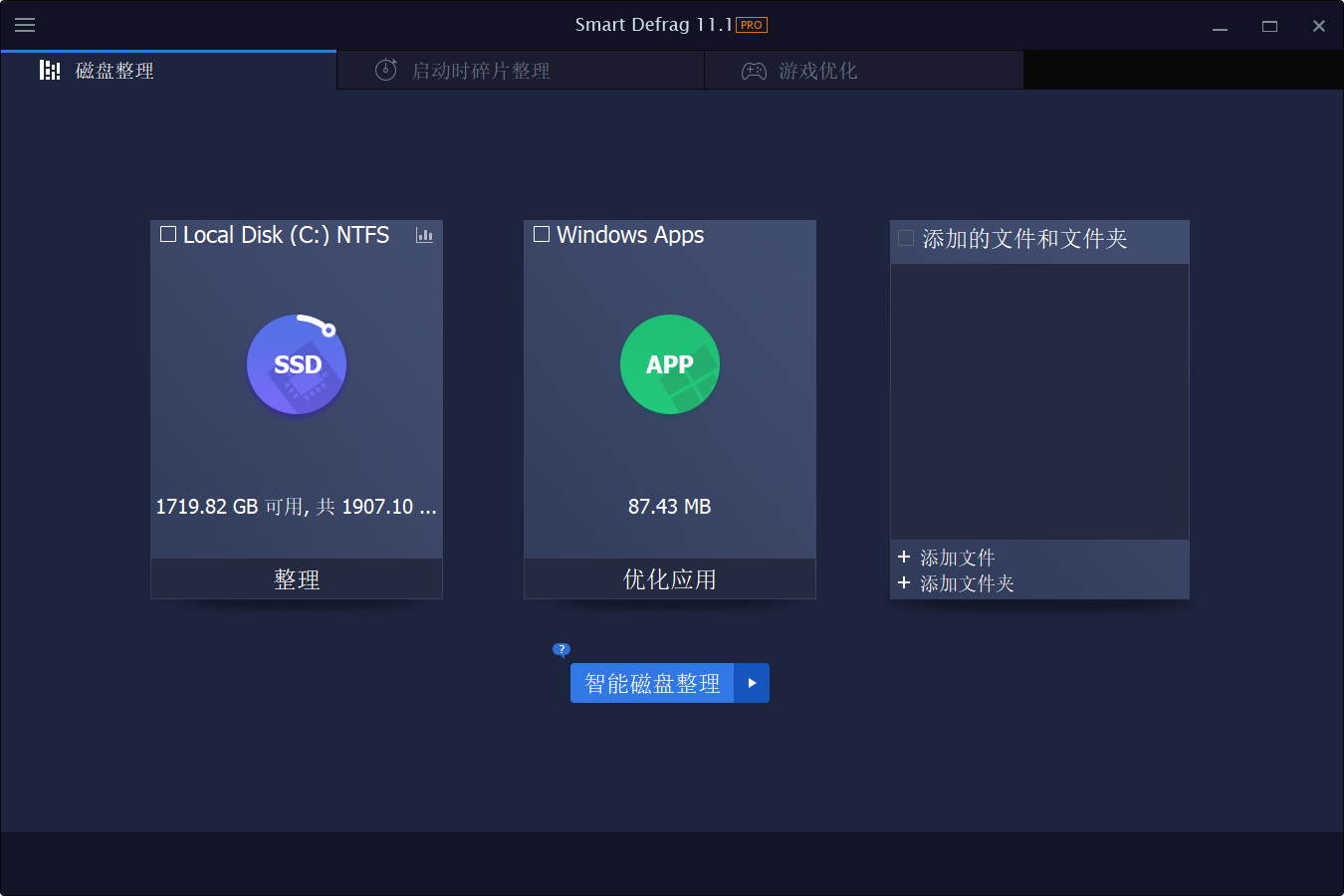Open the hamburger menu
The image size is (1344, 896).
[x=25, y=25]
